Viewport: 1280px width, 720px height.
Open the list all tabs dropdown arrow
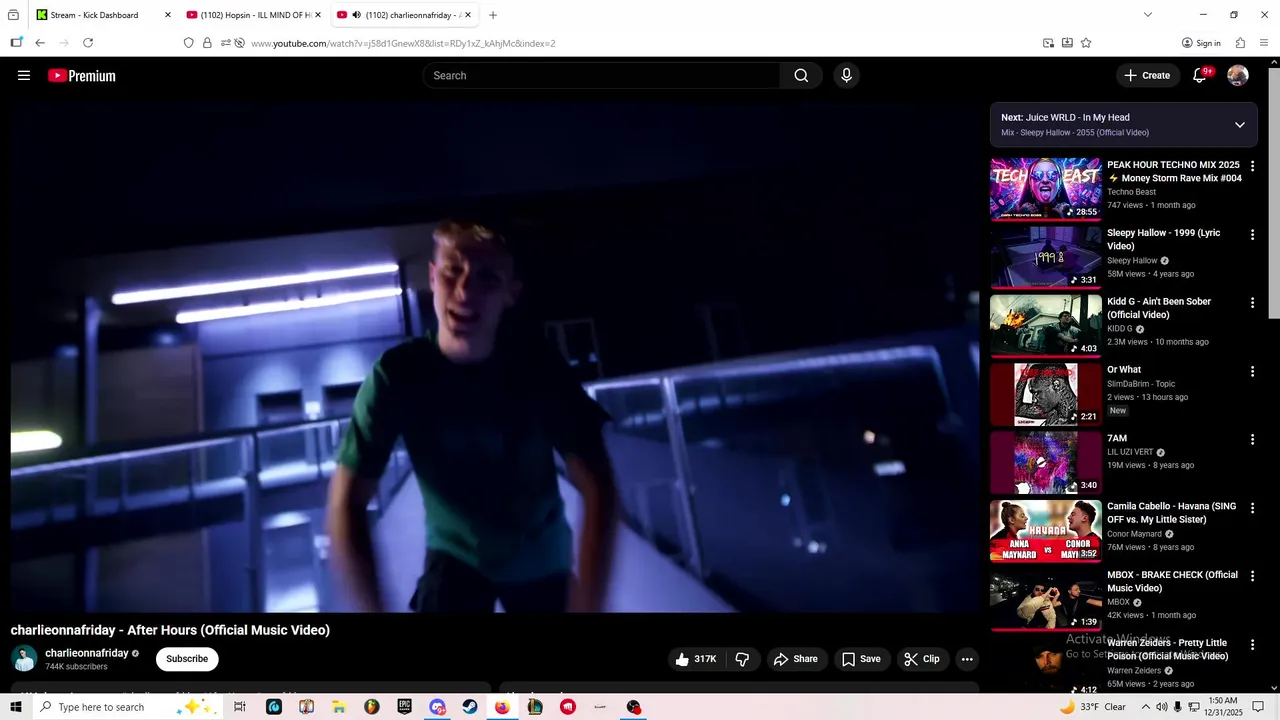point(1147,15)
